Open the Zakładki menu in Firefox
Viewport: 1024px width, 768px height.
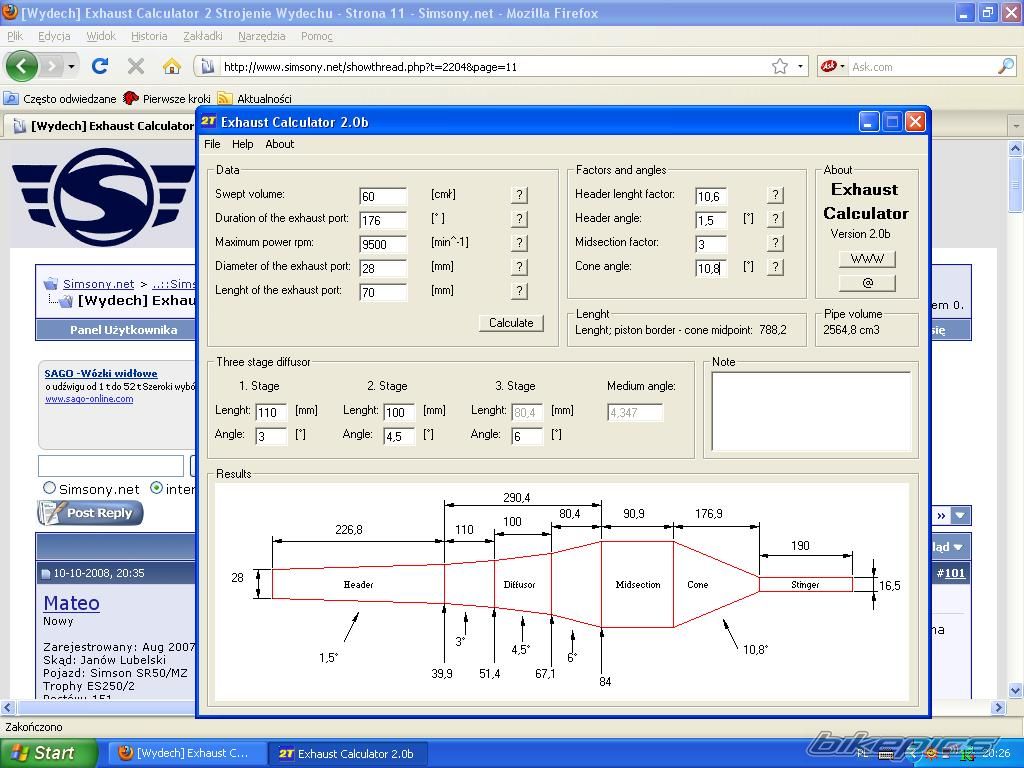(203, 36)
